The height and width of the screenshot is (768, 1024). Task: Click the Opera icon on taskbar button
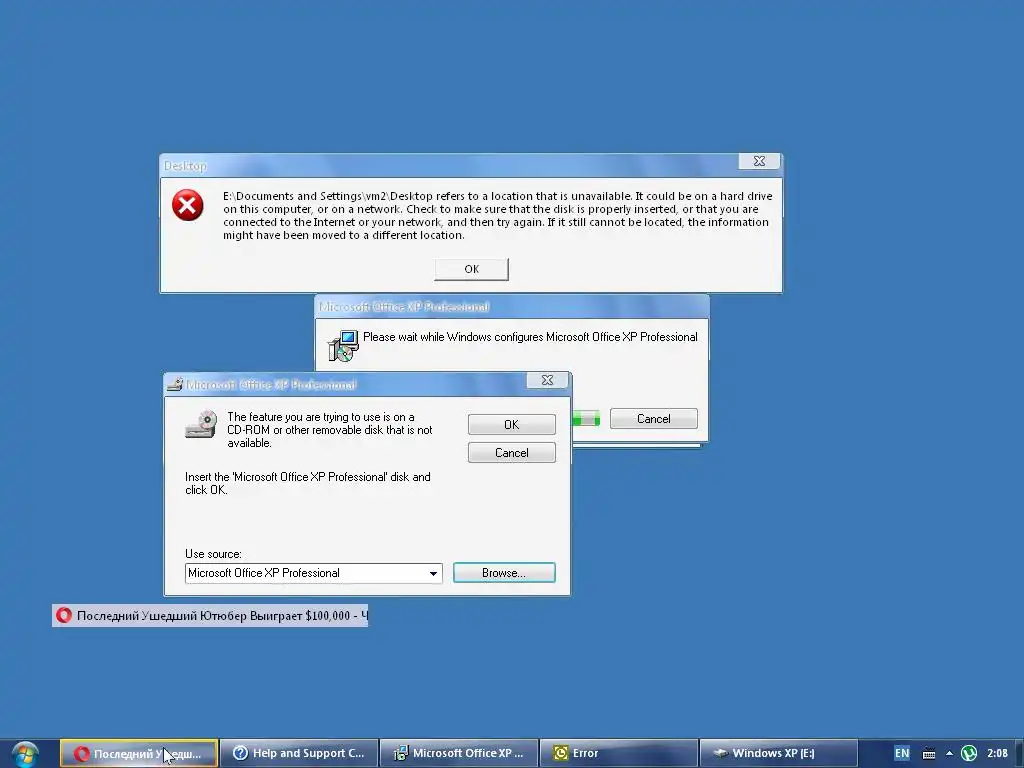[81, 753]
